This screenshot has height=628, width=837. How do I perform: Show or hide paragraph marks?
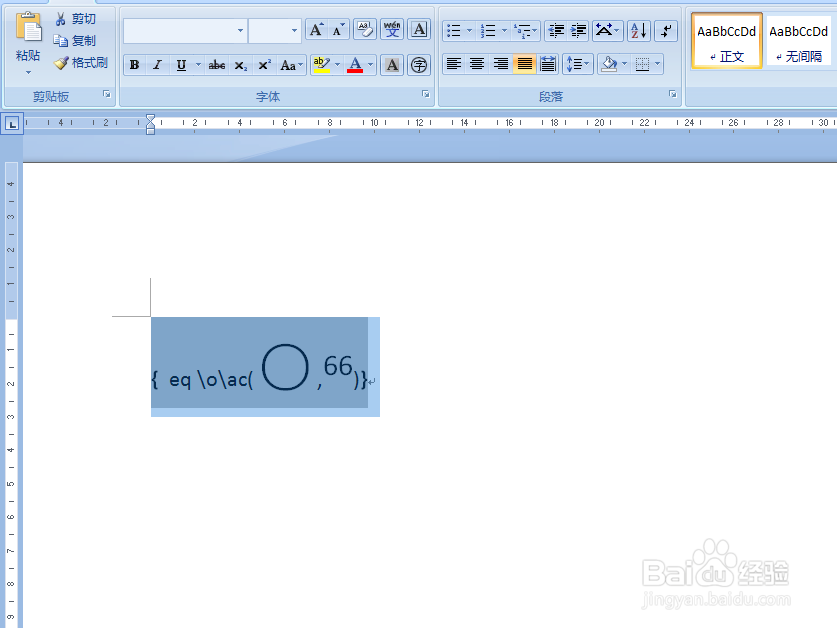click(x=666, y=30)
